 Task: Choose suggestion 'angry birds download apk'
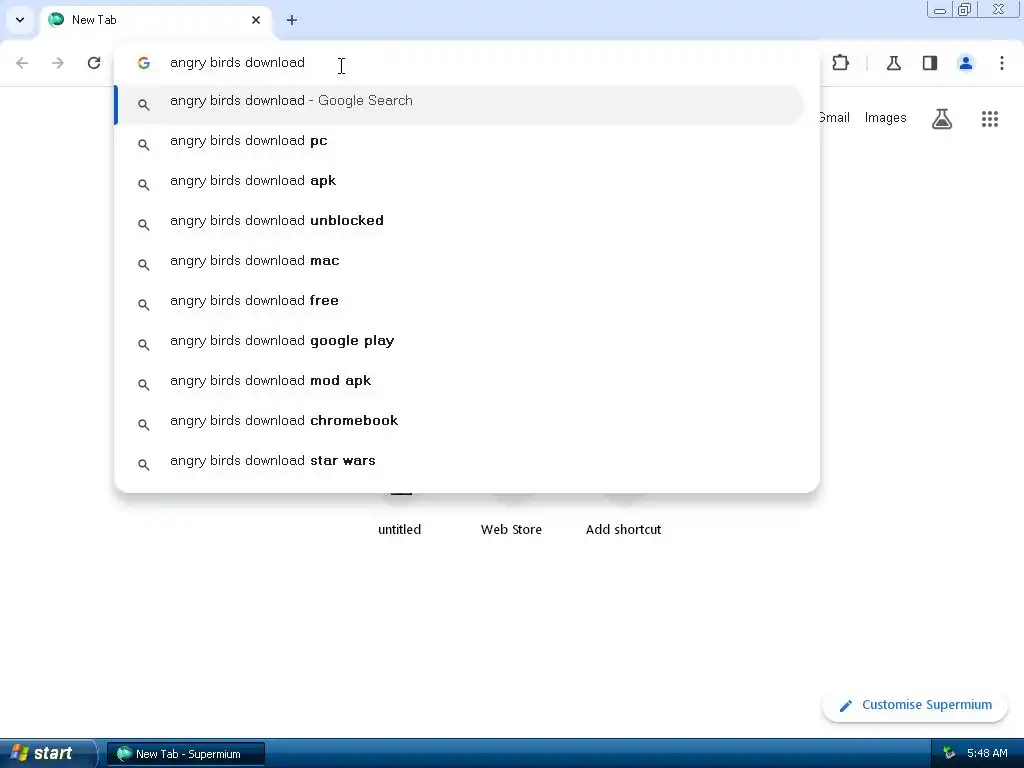click(x=459, y=184)
